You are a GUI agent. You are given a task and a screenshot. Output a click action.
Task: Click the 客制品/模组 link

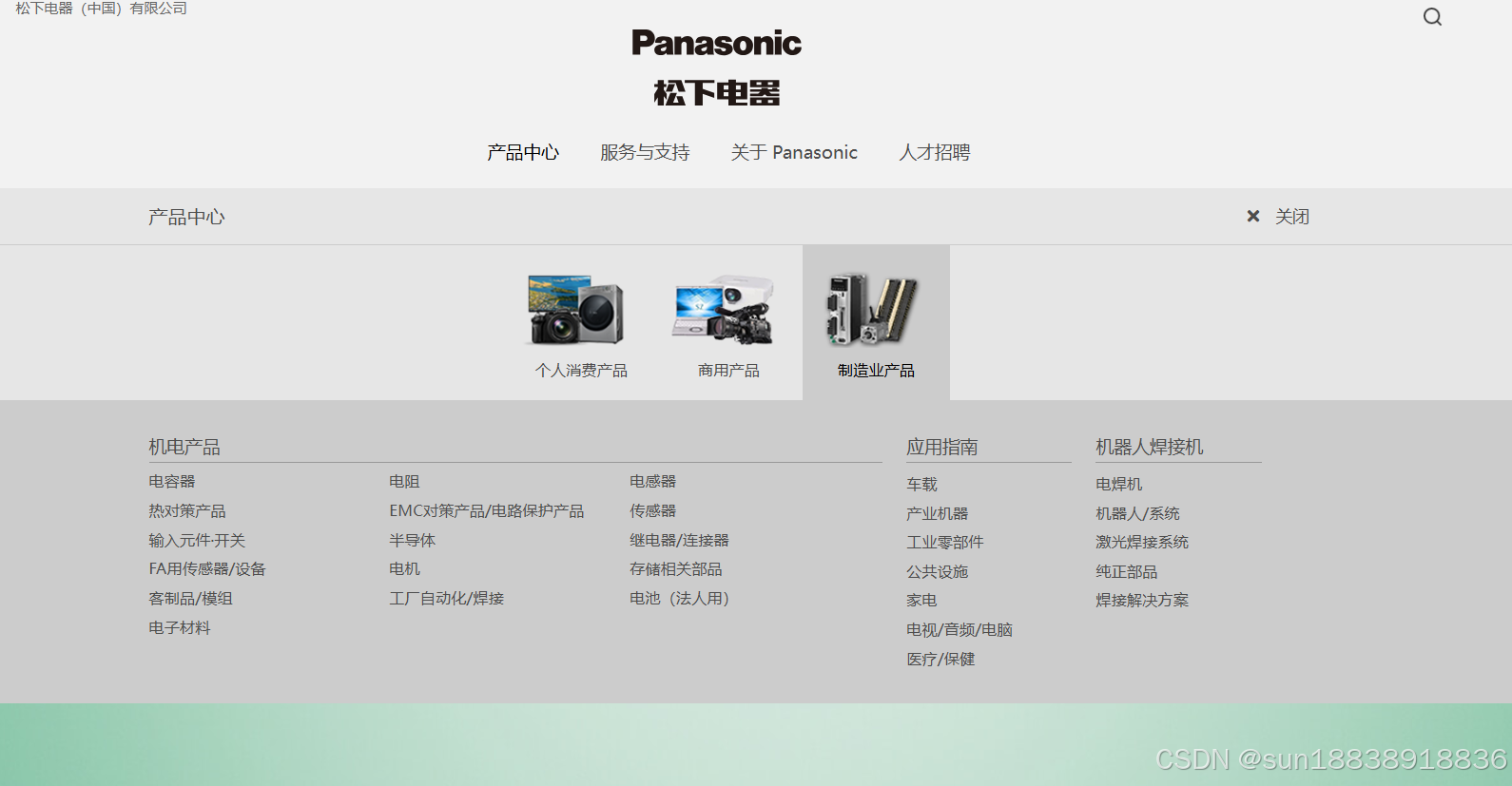click(x=190, y=599)
